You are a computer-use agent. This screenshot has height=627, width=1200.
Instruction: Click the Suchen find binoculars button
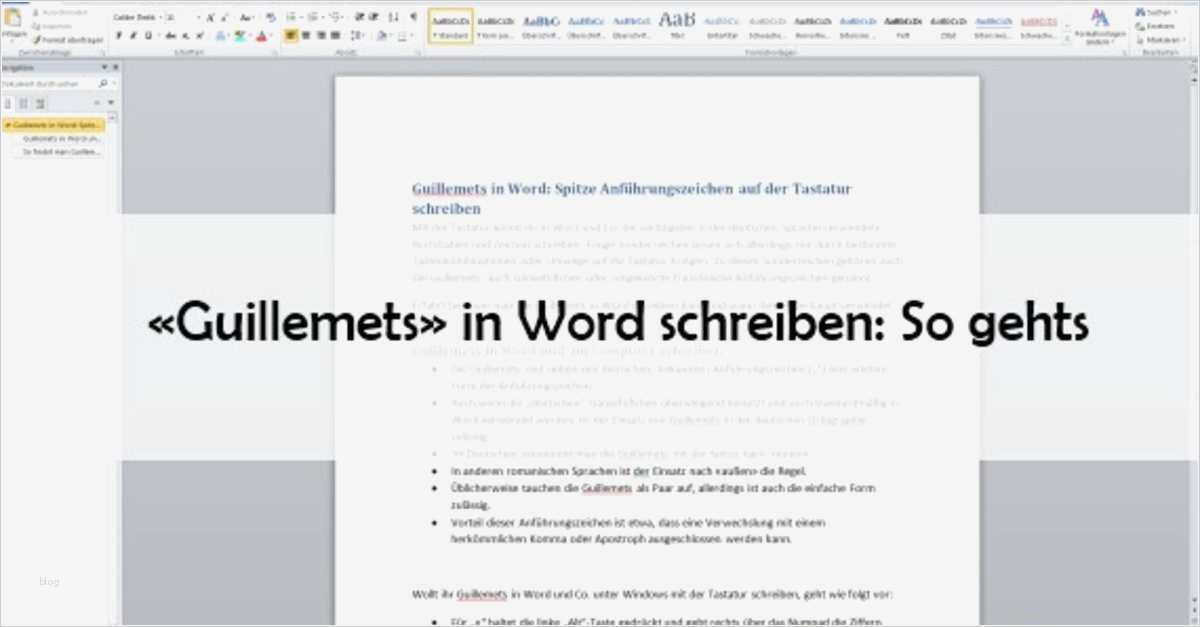[x=1154, y=10]
